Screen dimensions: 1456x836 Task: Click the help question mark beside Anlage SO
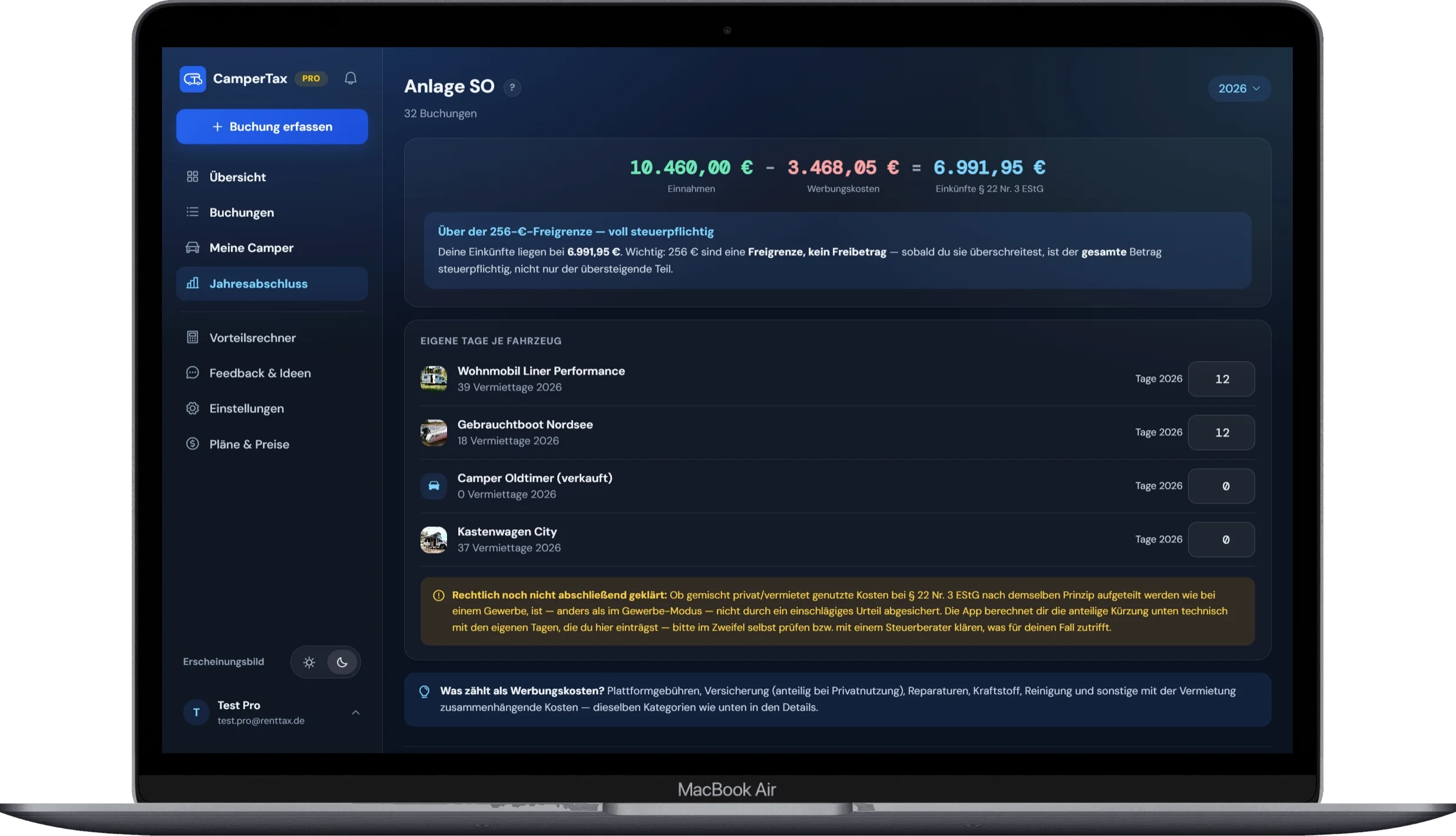tap(512, 87)
